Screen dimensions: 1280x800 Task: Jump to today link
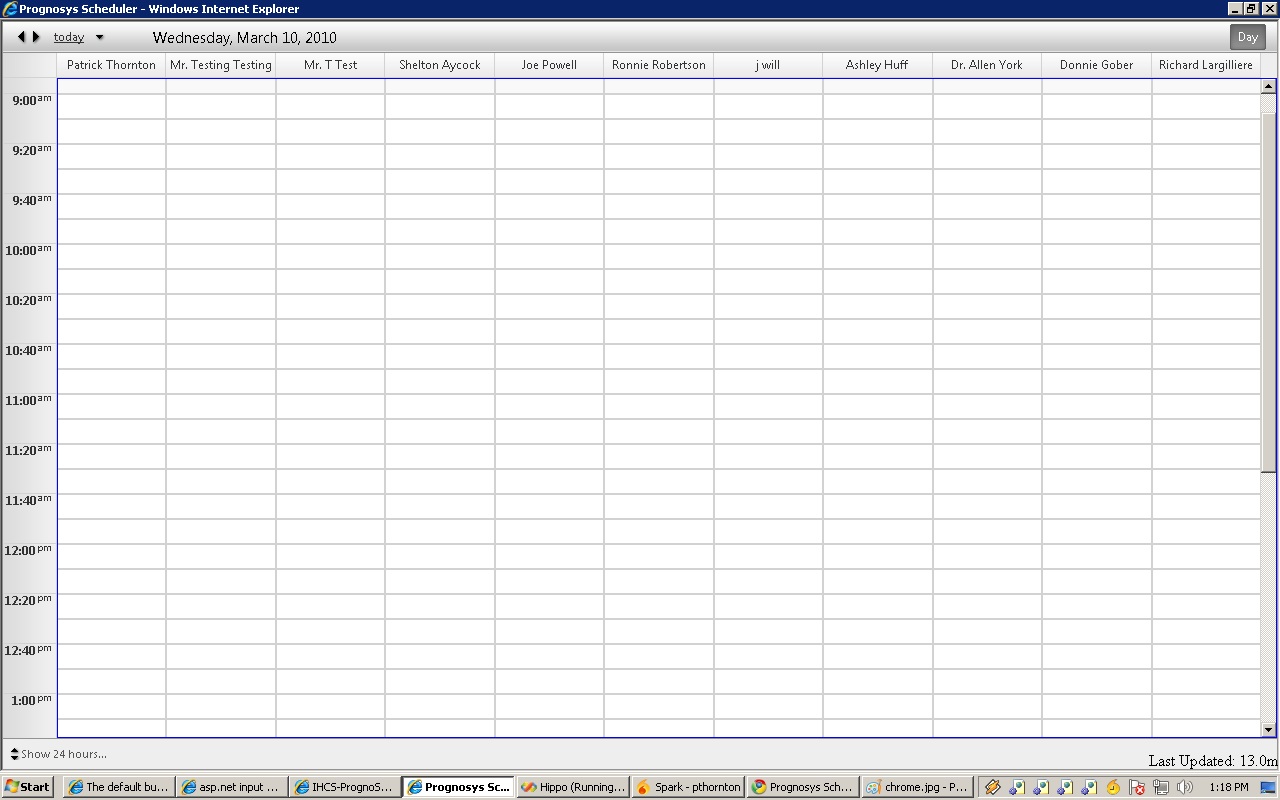point(69,37)
